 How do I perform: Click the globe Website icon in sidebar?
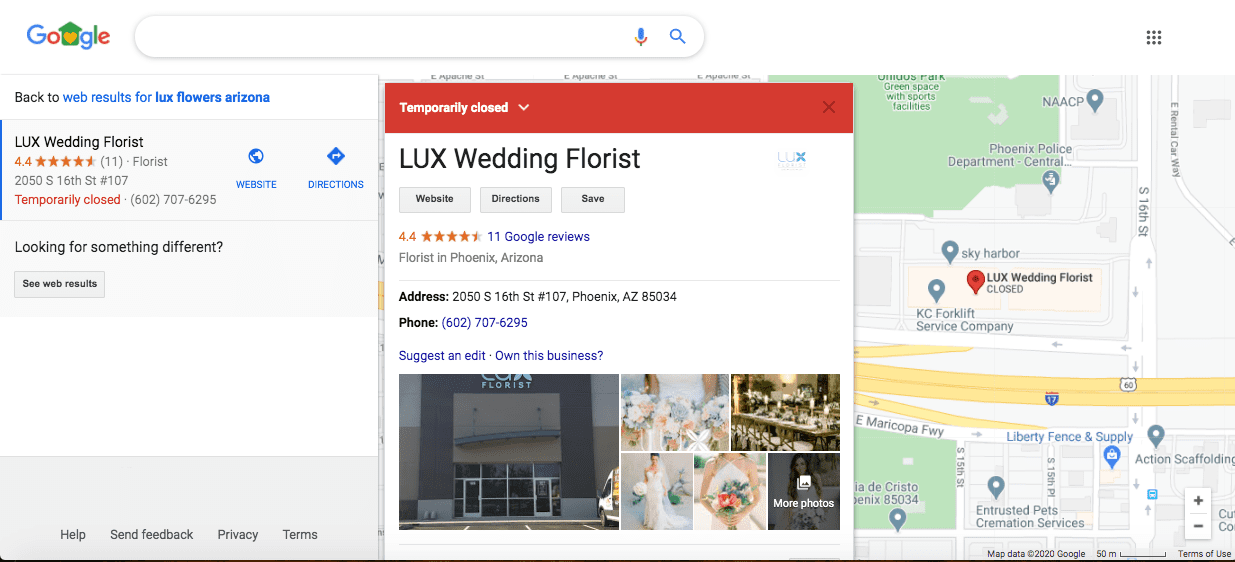click(x=256, y=156)
